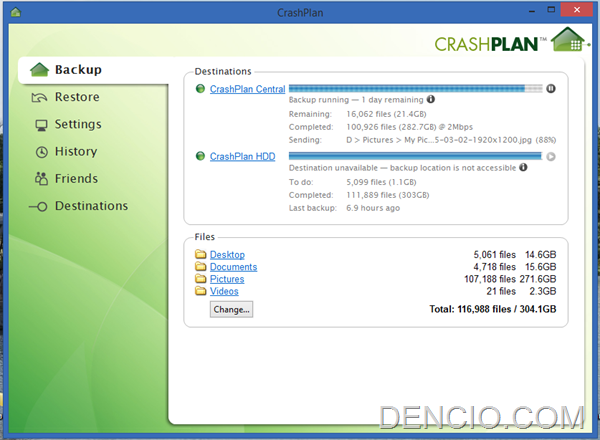Click the Pictures folder icon
This screenshot has height=440, width=600.
point(201,279)
